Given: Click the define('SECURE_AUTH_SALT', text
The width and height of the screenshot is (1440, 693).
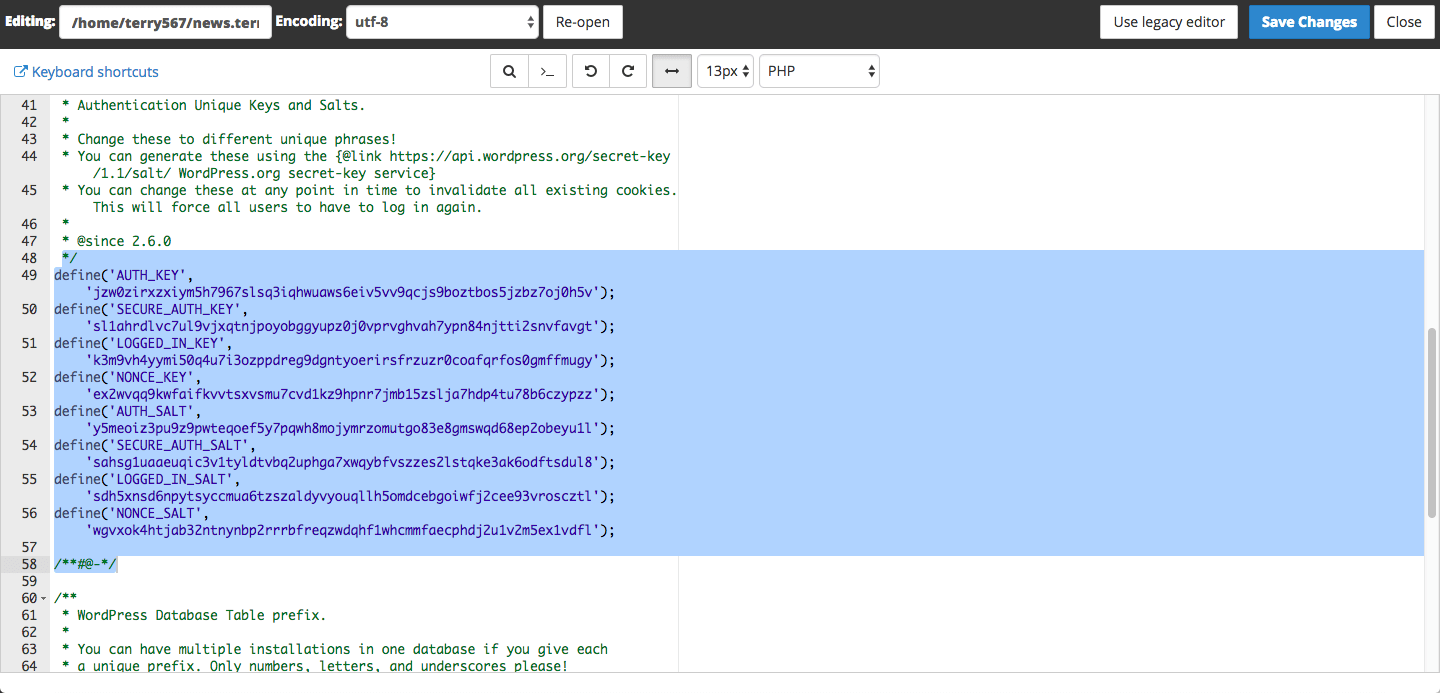Looking at the screenshot, I should click(155, 445).
